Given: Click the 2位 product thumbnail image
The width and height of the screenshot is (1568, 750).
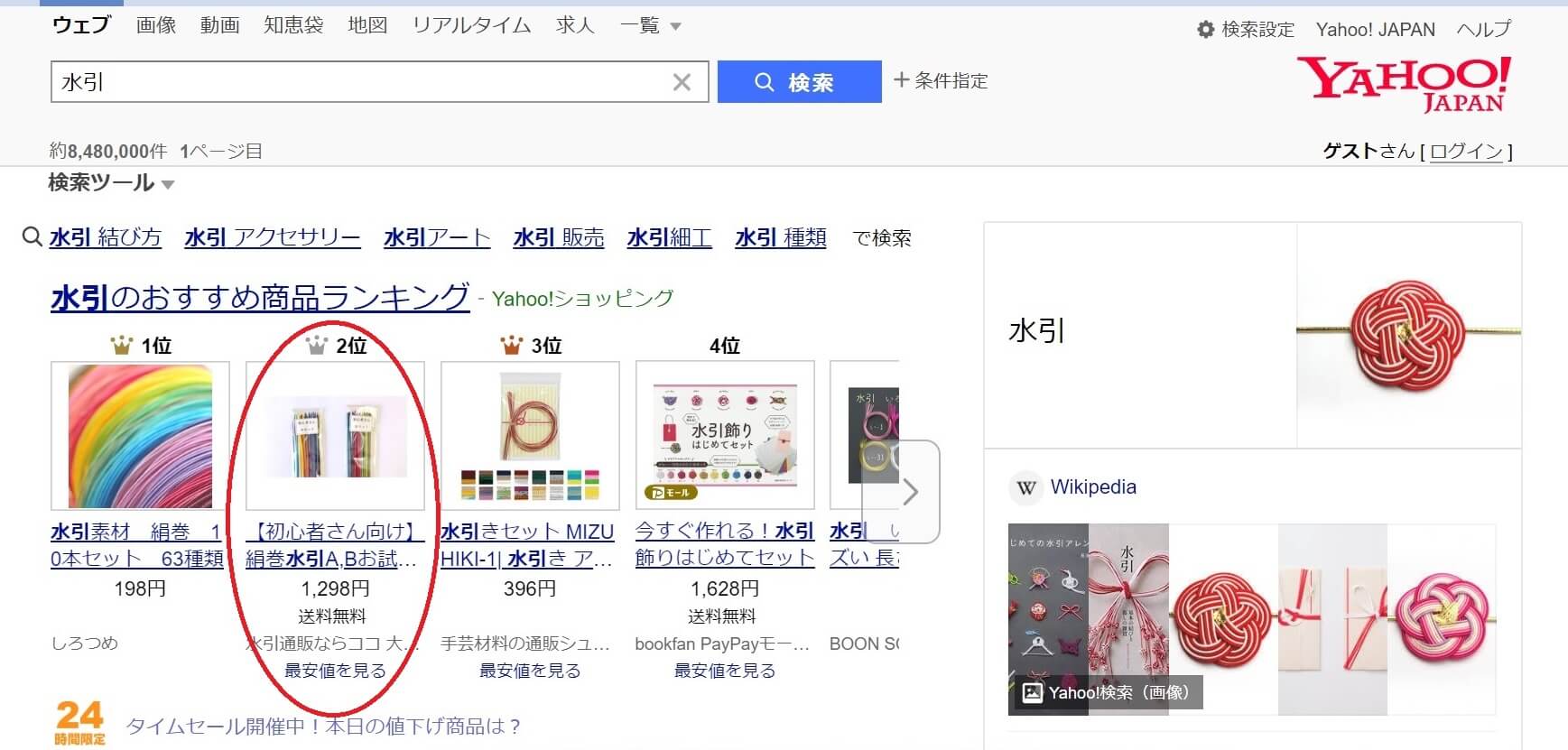Looking at the screenshot, I should 335,436.
